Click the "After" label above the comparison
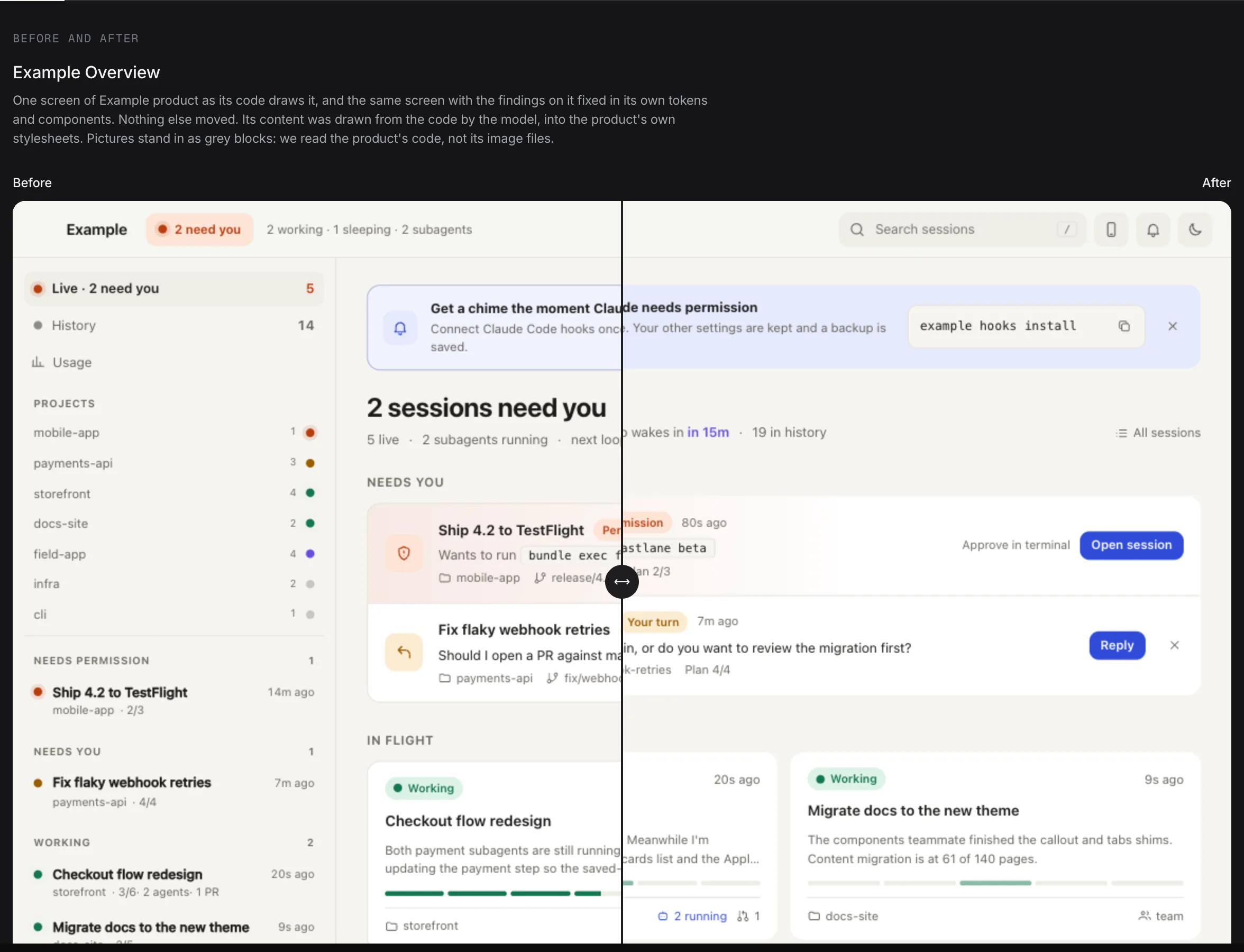This screenshot has height=952, width=1244. click(x=1216, y=183)
